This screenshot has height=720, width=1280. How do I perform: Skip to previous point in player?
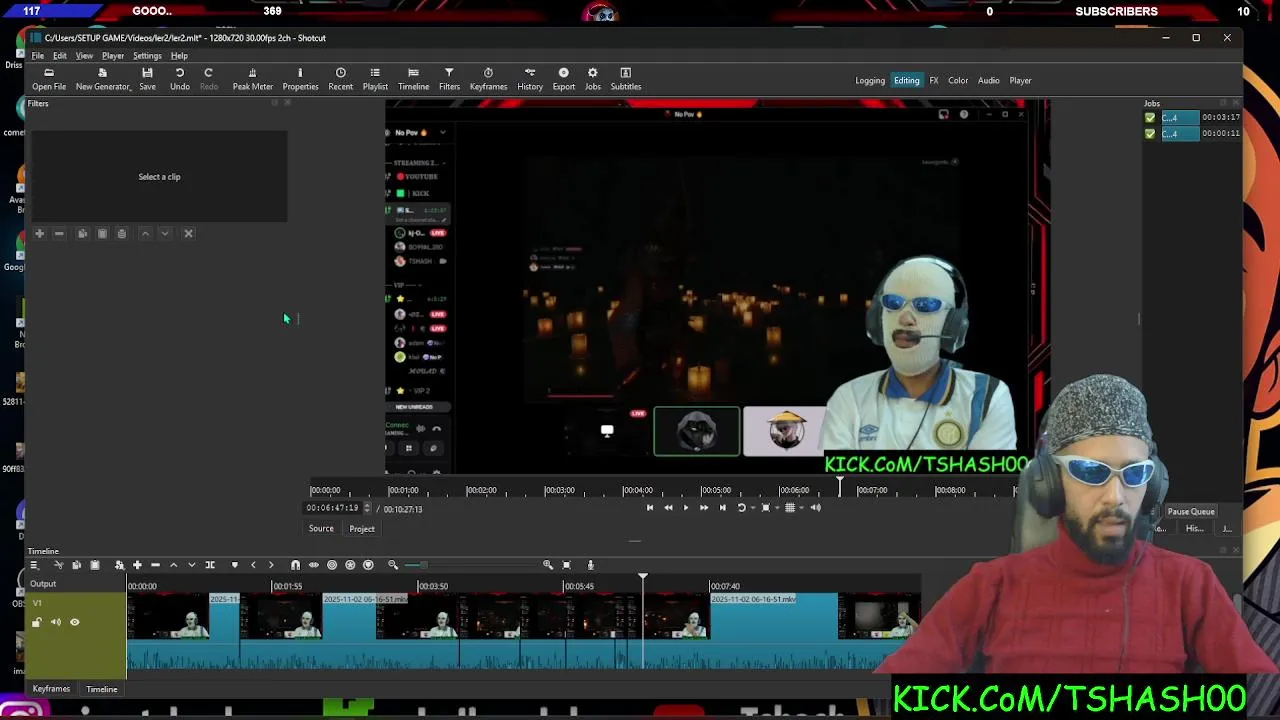point(650,508)
